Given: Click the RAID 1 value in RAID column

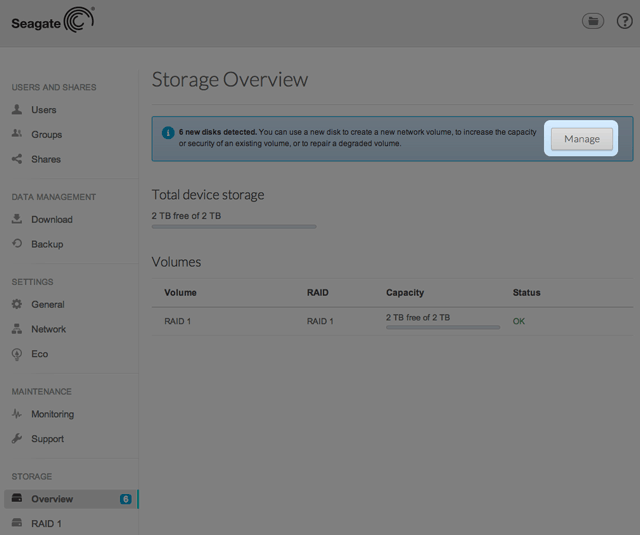Looking at the screenshot, I should point(320,321).
